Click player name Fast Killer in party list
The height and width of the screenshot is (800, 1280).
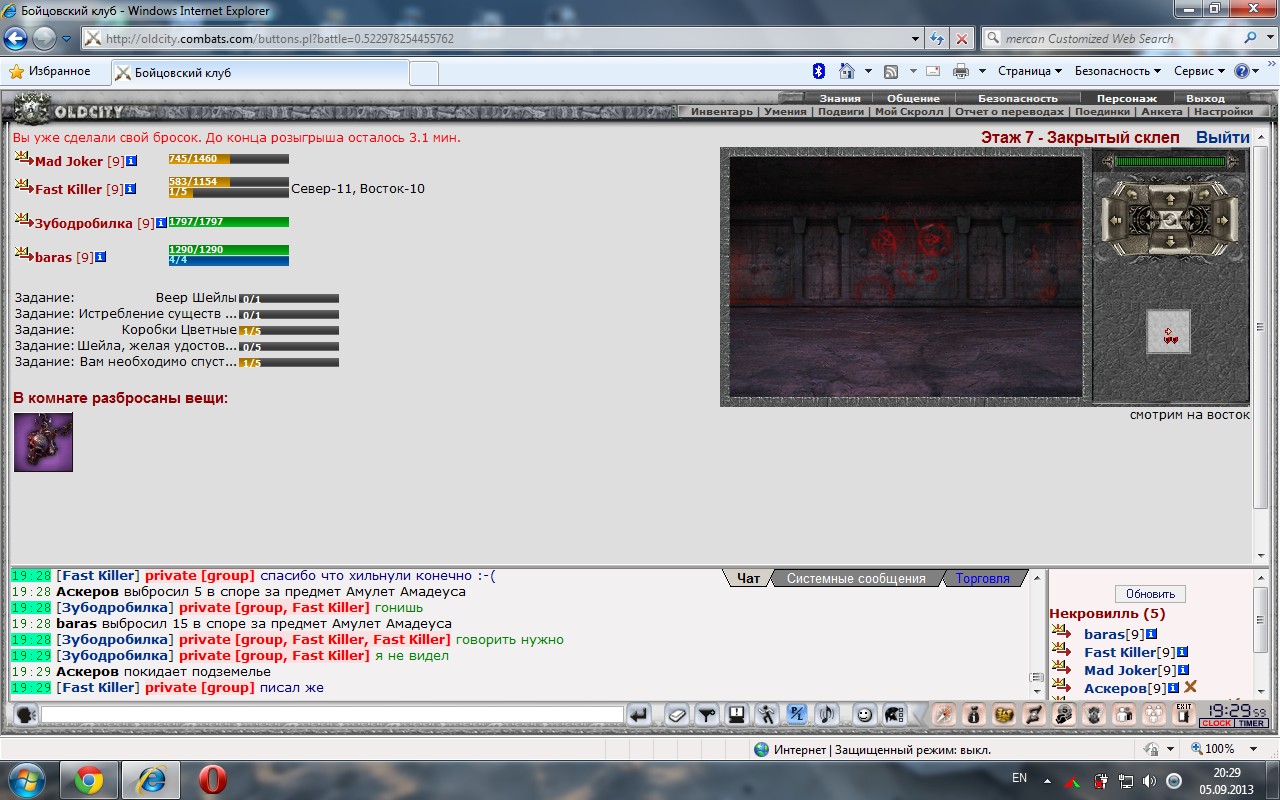(68, 189)
